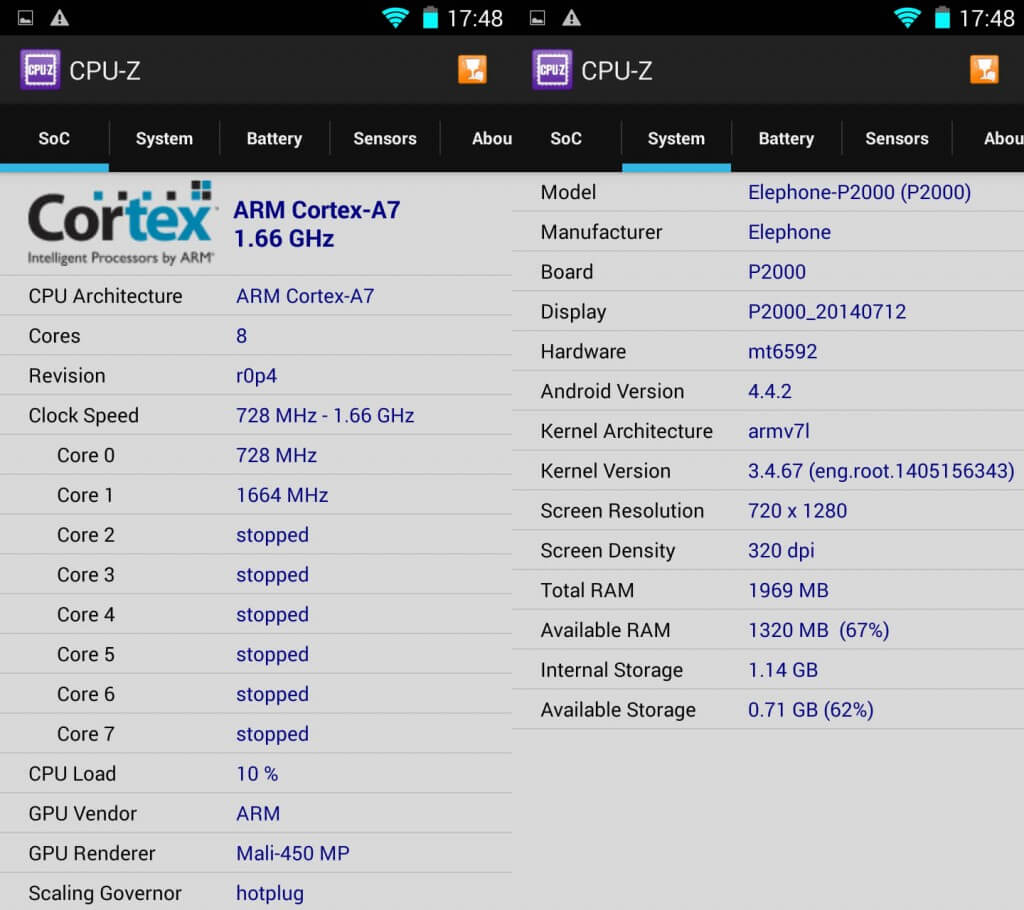Viewport: 1024px width, 910px height.
Task: Tap warning triangle in right status bar
Action: point(571,18)
